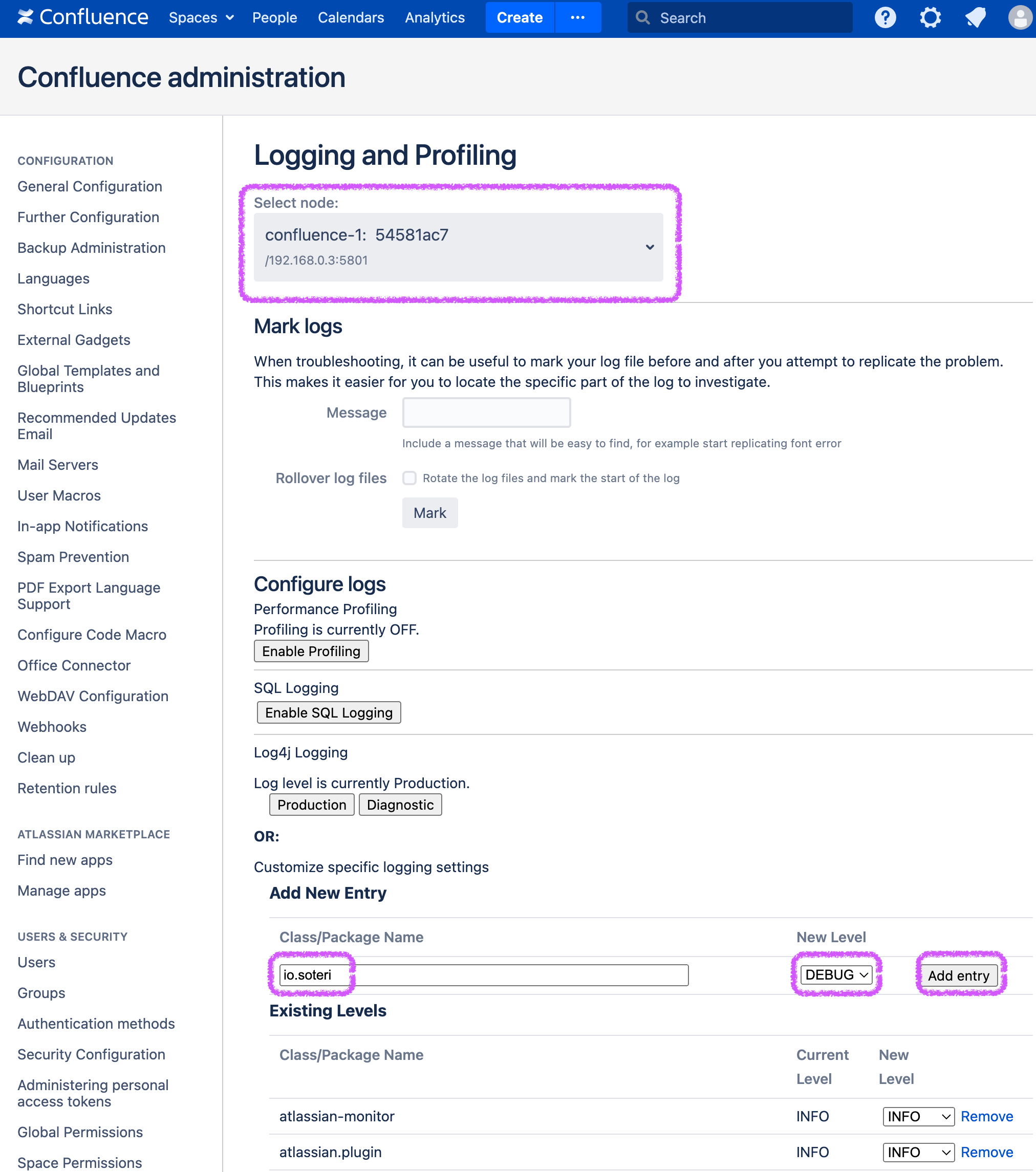Check Rotate the log files checkbox

coord(409,478)
